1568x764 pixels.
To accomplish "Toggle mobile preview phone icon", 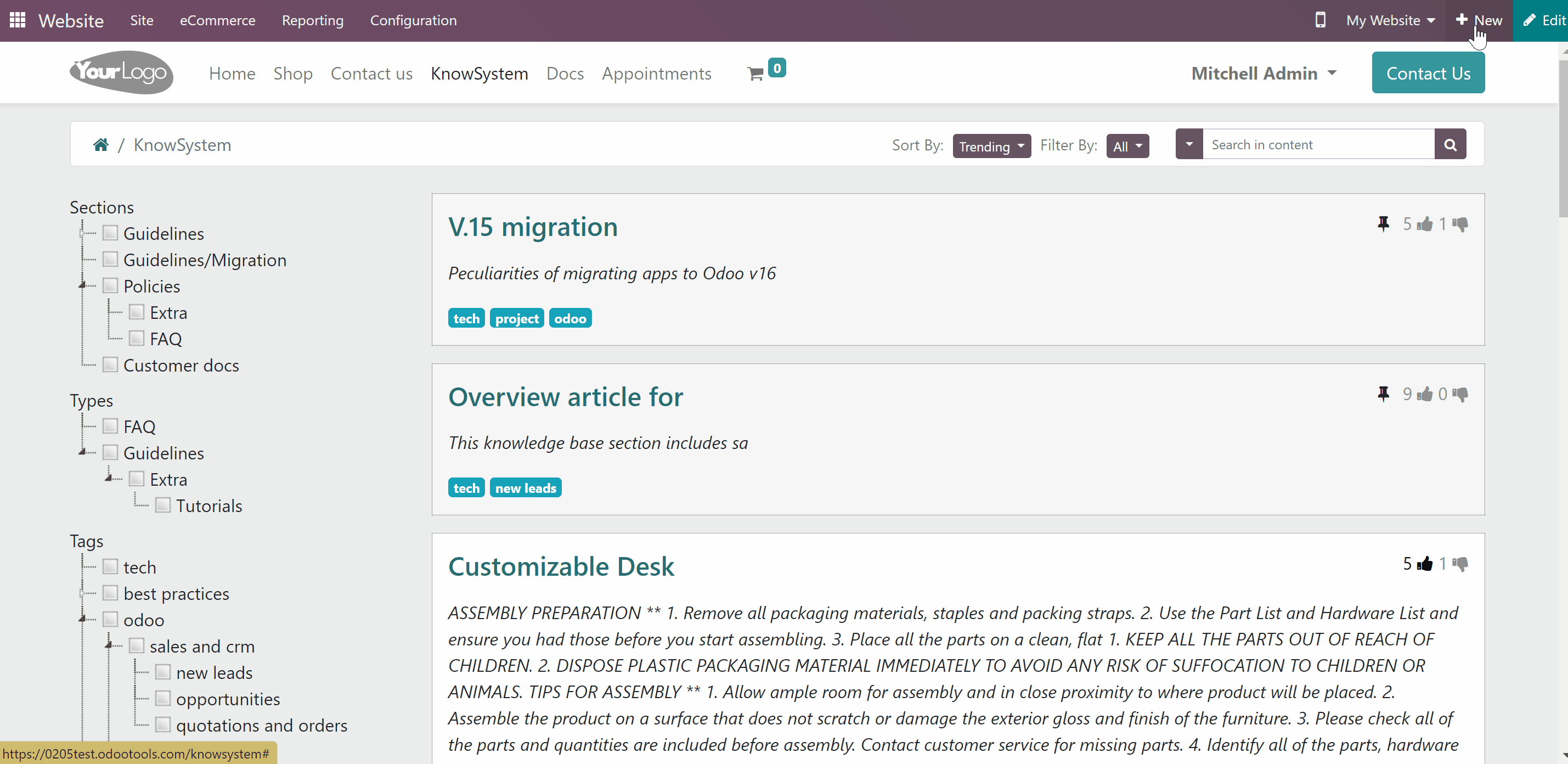I will pyautogui.click(x=1319, y=20).
